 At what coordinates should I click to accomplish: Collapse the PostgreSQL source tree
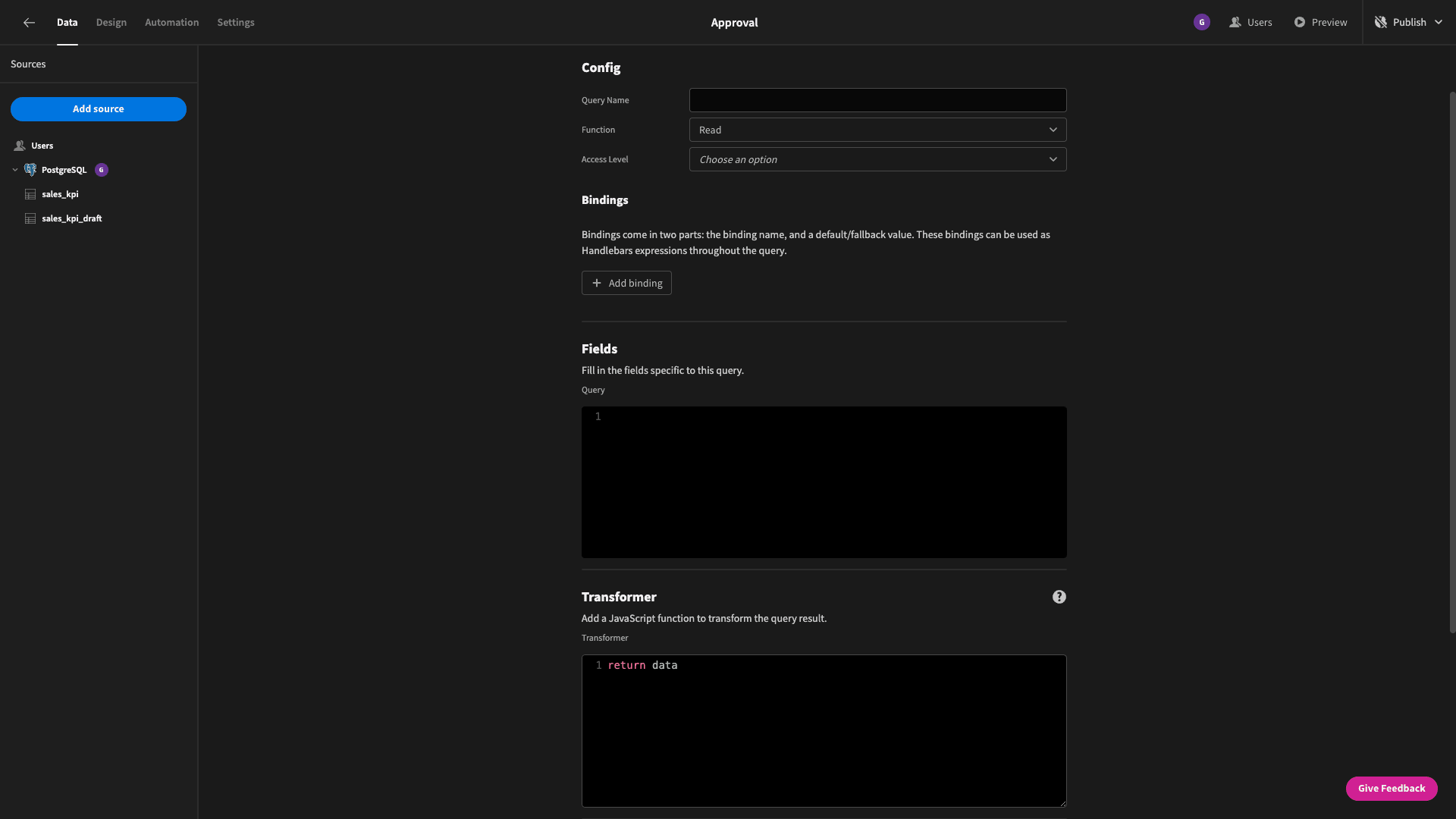tap(15, 170)
